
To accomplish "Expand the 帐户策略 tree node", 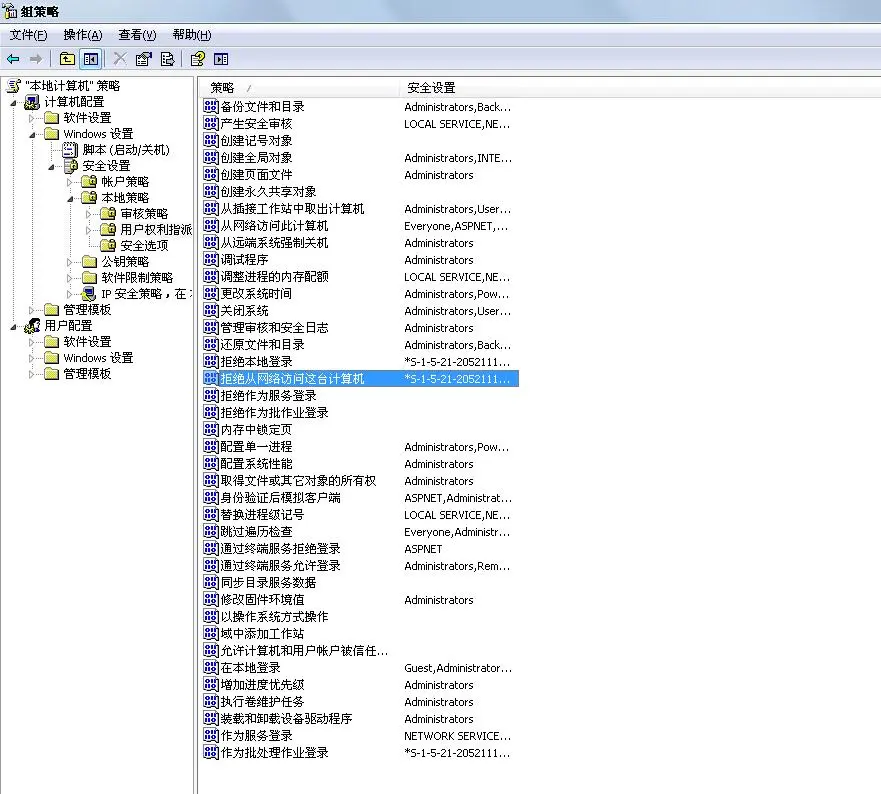I will point(70,181).
